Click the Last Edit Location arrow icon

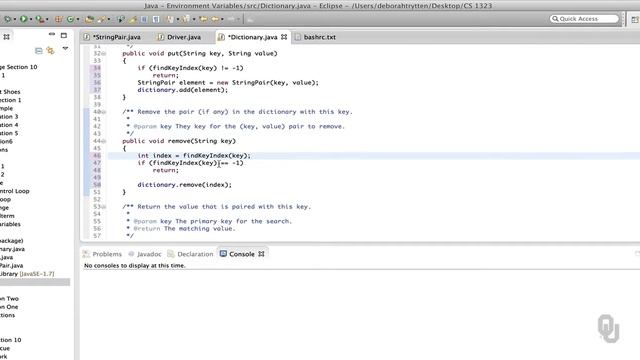(202, 19)
